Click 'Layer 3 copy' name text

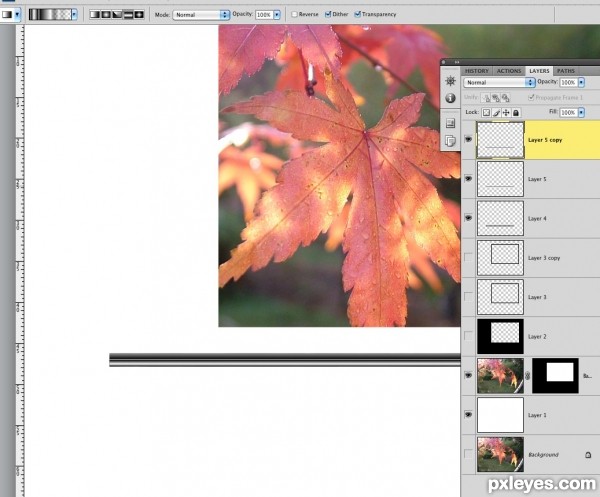coord(544,258)
